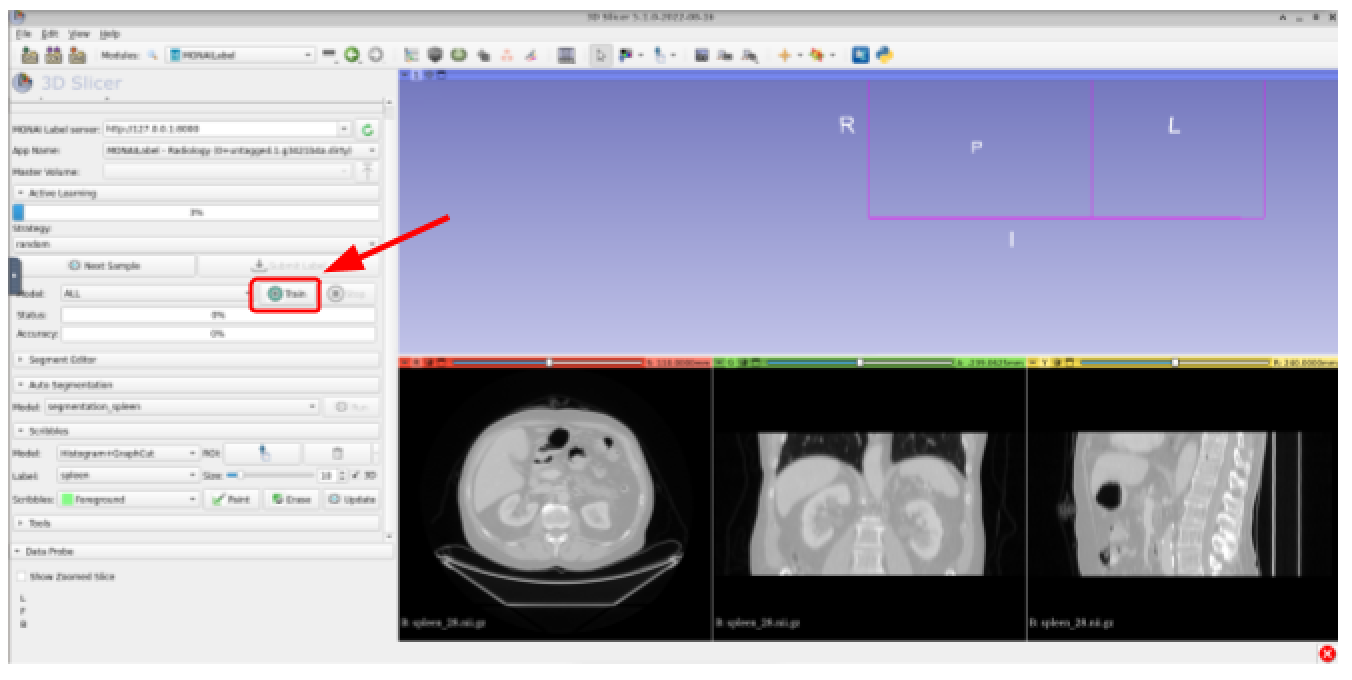1352x680 pixels.
Task: Refresh the MONAI Label server connection
Action: (368, 129)
